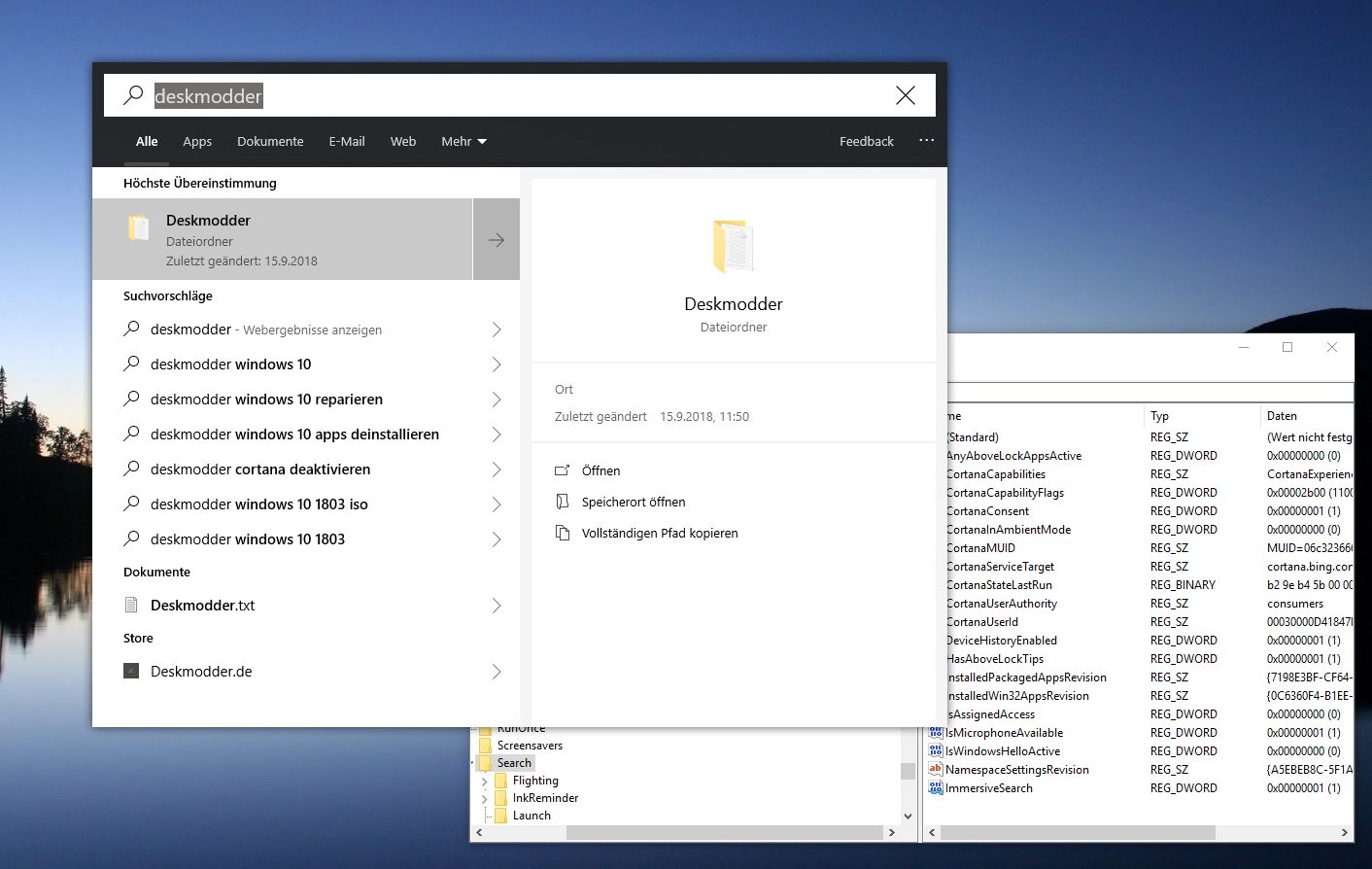Expand chevron for 'deskmodder windows 10 1803 iso'
The image size is (1372, 869).
497,504
